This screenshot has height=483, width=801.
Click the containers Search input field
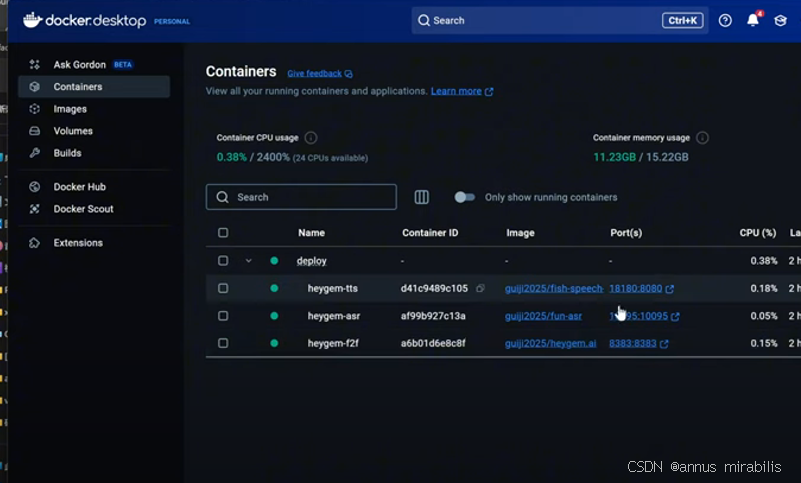(x=310, y=197)
